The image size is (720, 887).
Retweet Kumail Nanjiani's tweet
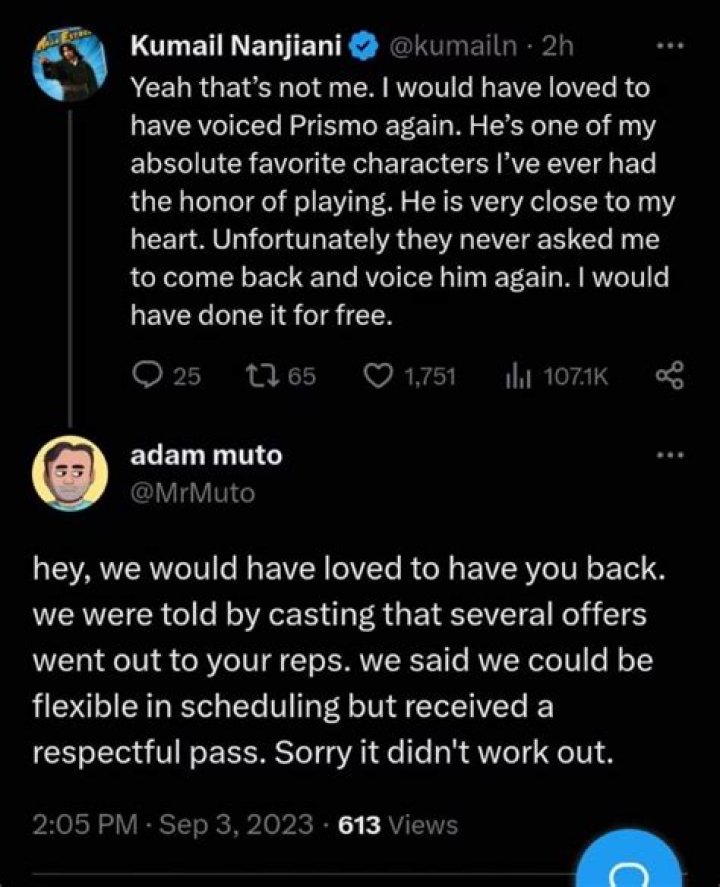pos(260,375)
